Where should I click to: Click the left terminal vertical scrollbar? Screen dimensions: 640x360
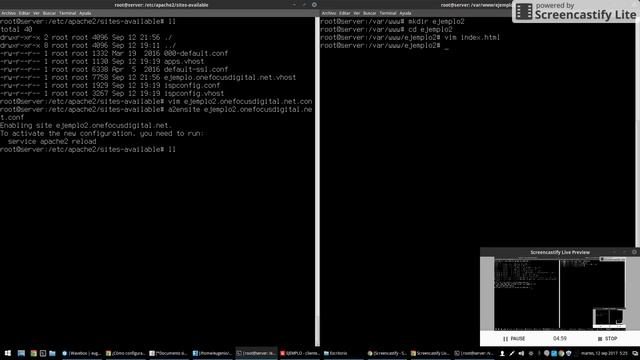point(317,182)
